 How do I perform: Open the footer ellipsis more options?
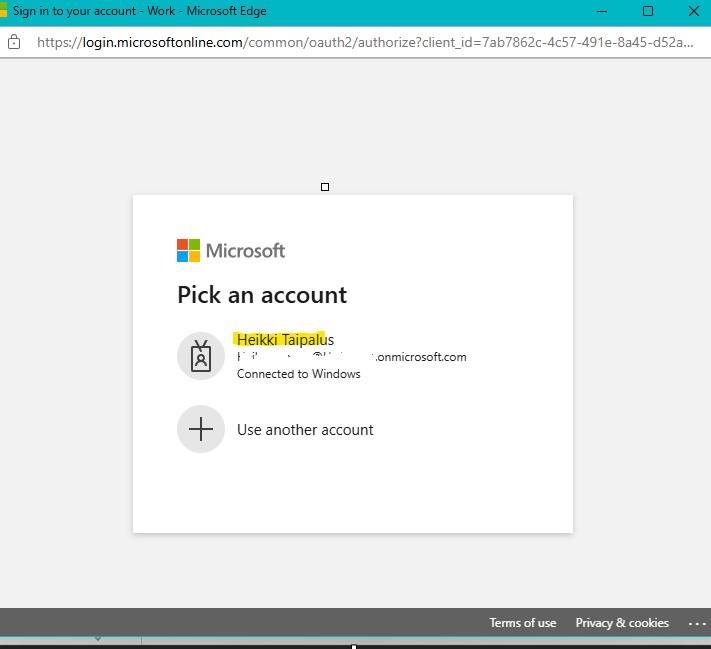point(697,624)
